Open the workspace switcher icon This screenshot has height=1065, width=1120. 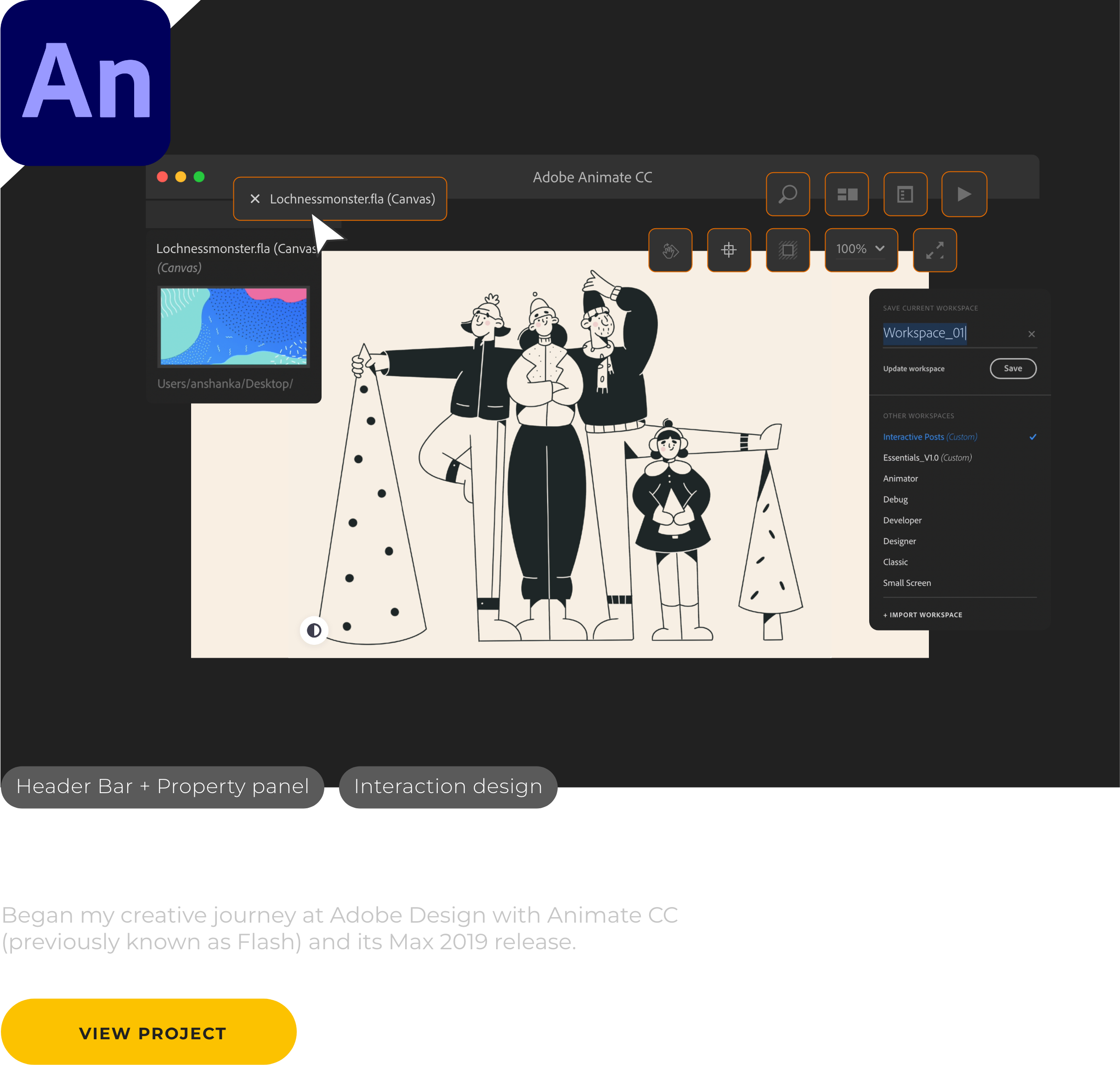(x=846, y=194)
